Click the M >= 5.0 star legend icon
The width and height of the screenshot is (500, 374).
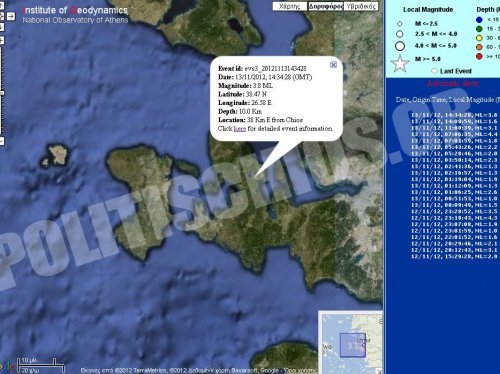[400, 63]
